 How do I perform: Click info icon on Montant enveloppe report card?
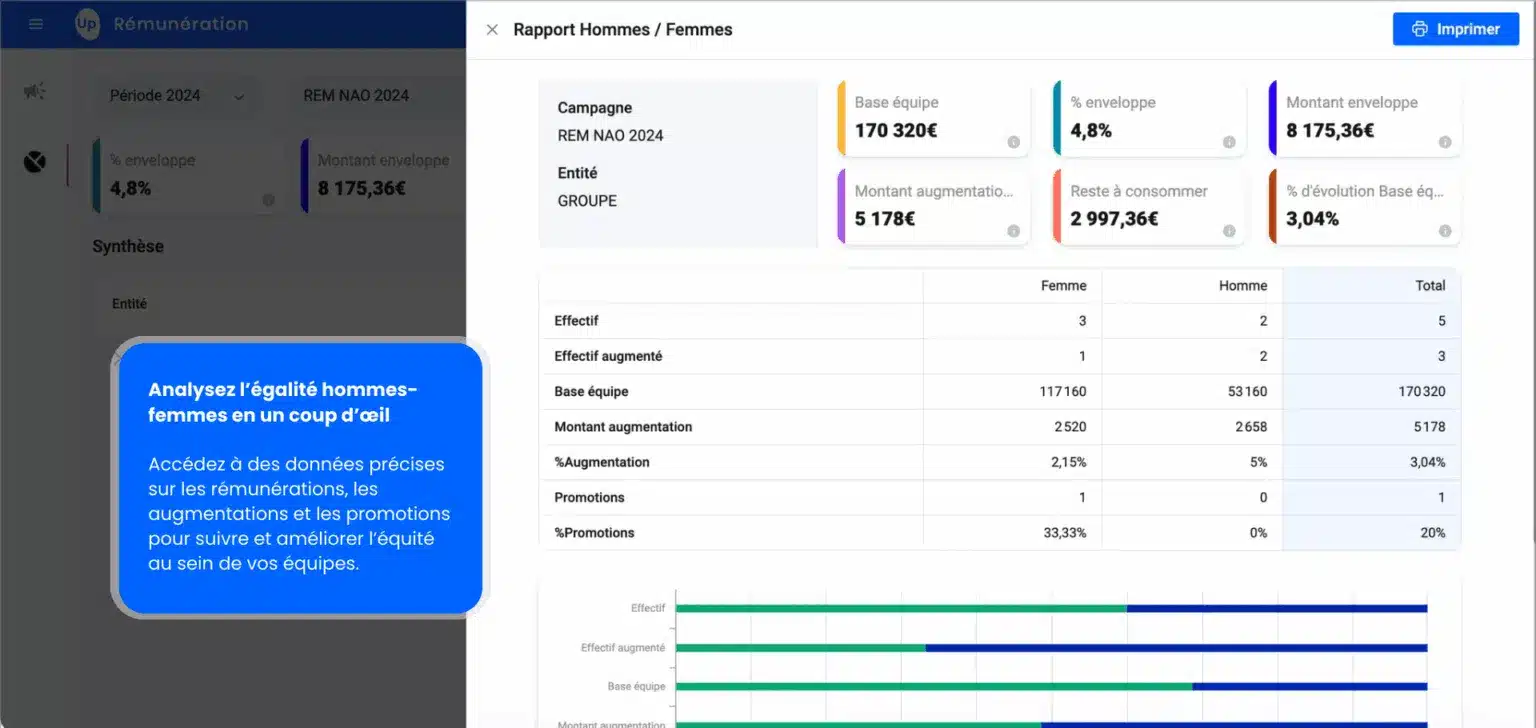(x=1445, y=142)
